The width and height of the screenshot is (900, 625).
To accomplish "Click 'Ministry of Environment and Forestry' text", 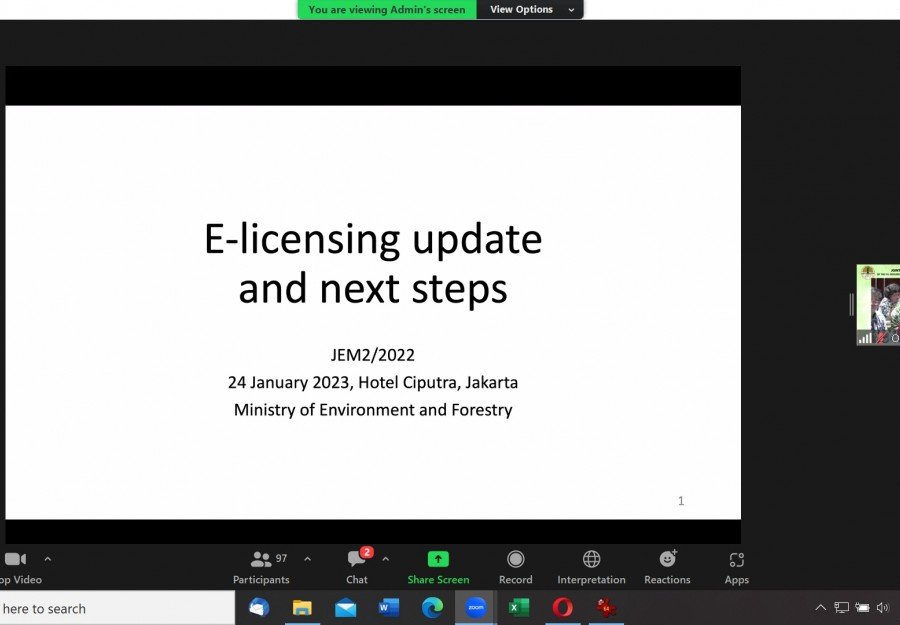I will coord(373,410).
